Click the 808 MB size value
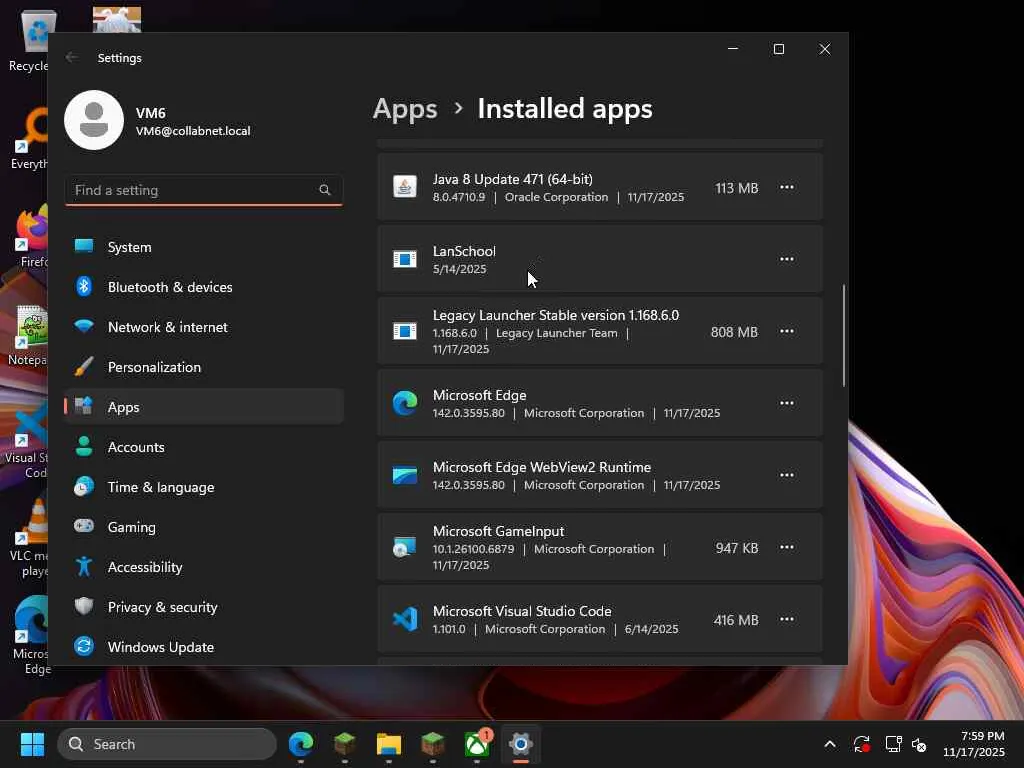The height and width of the screenshot is (768, 1024). tap(734, 332)
